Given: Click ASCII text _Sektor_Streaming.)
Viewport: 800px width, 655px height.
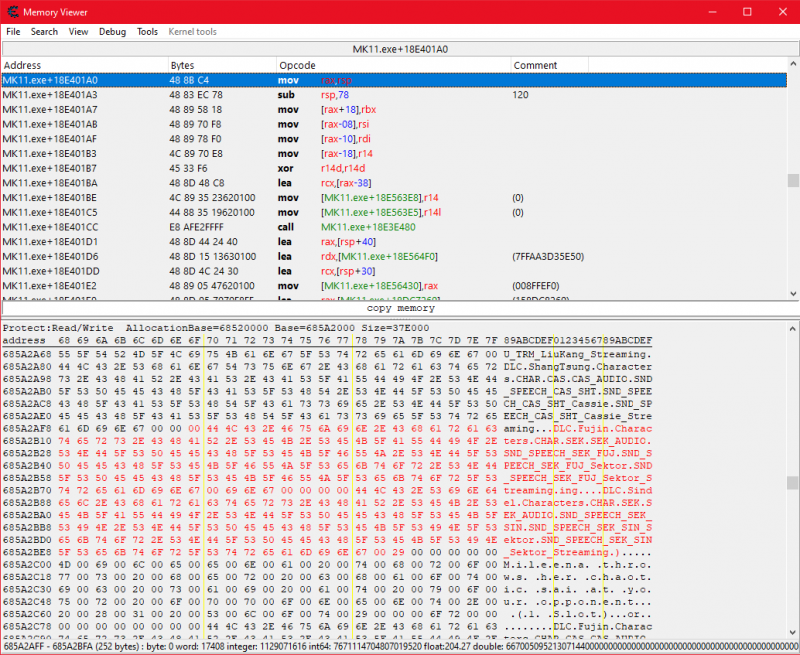Looking at the screenshot, I should pyautogui.click(x=562, y=552).
